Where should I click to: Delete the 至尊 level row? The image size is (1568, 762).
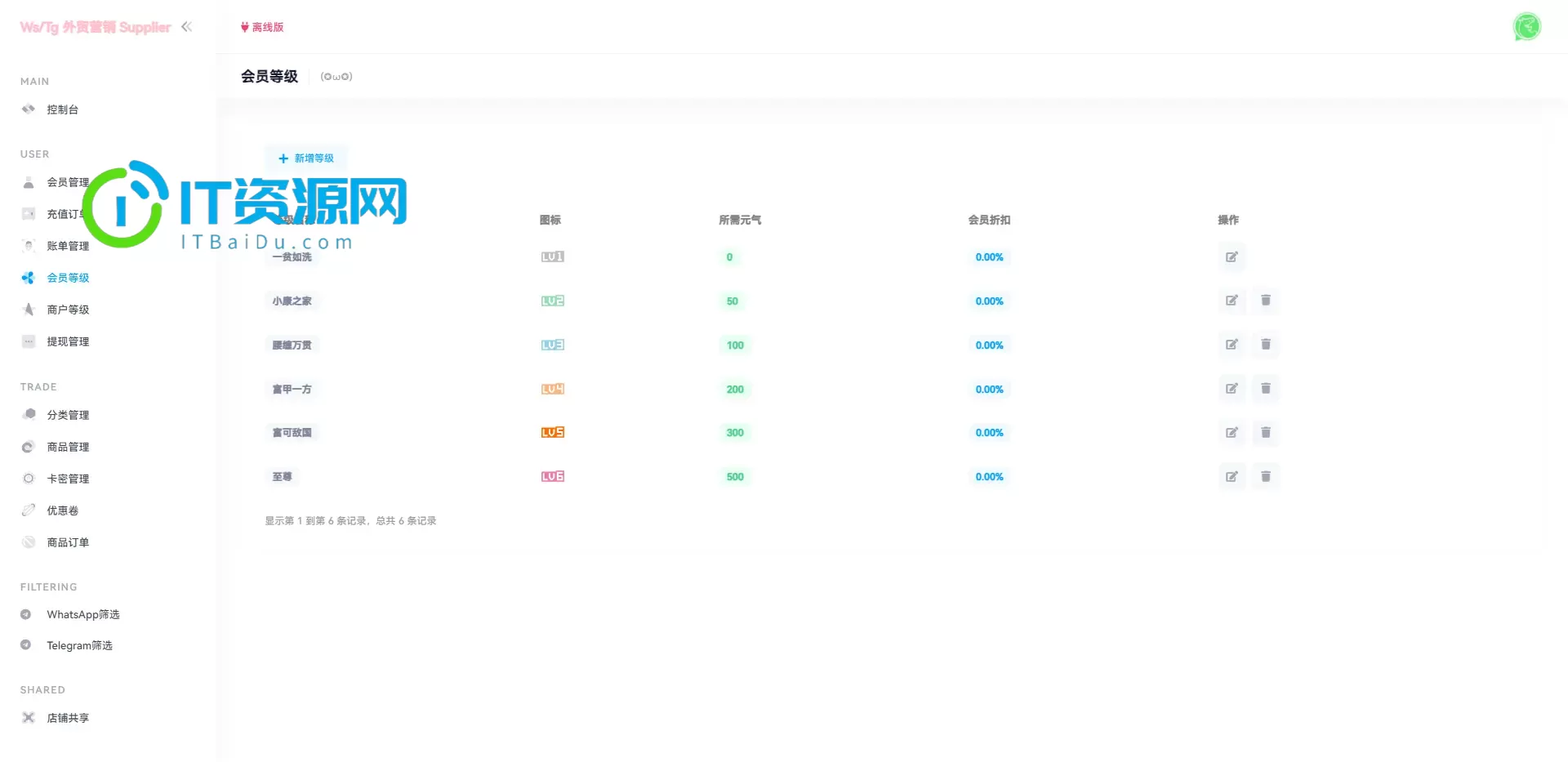coord(1266,477)
